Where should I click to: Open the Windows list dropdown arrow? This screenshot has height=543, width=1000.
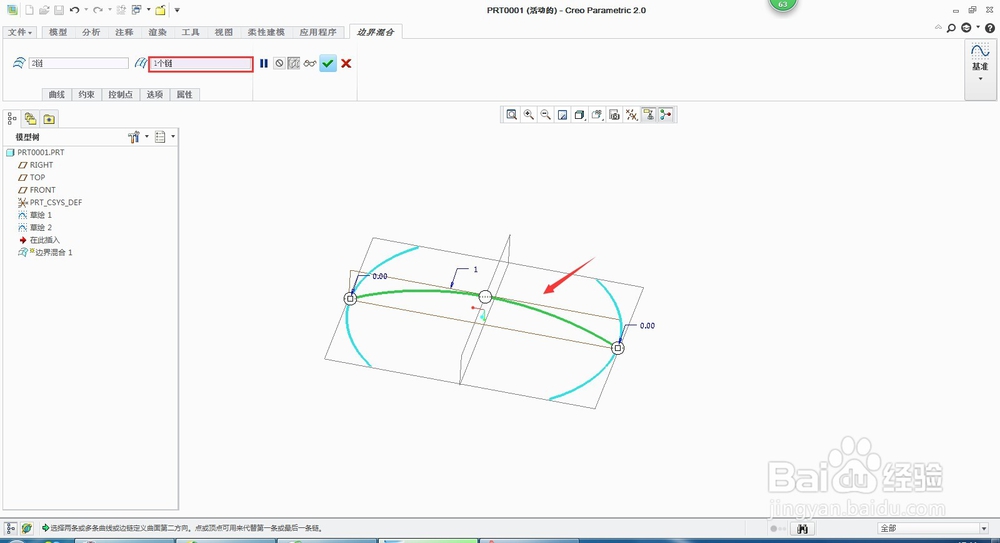point(149,10)
